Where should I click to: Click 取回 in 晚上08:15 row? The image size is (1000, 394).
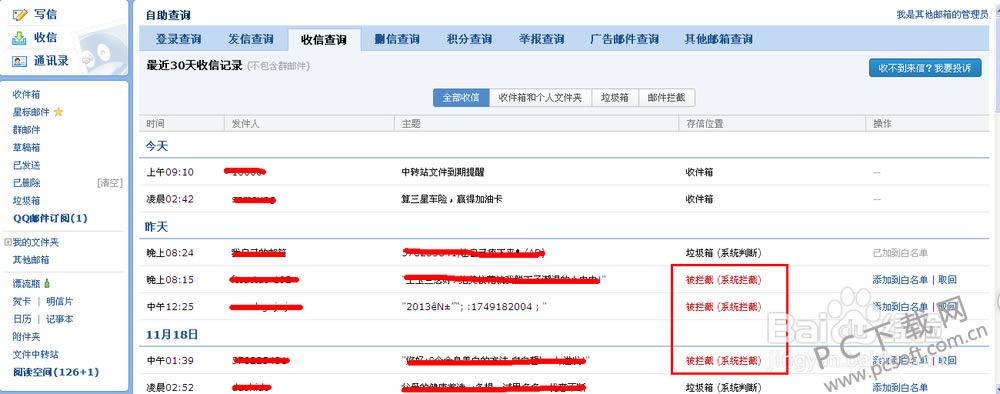[947, 280]
